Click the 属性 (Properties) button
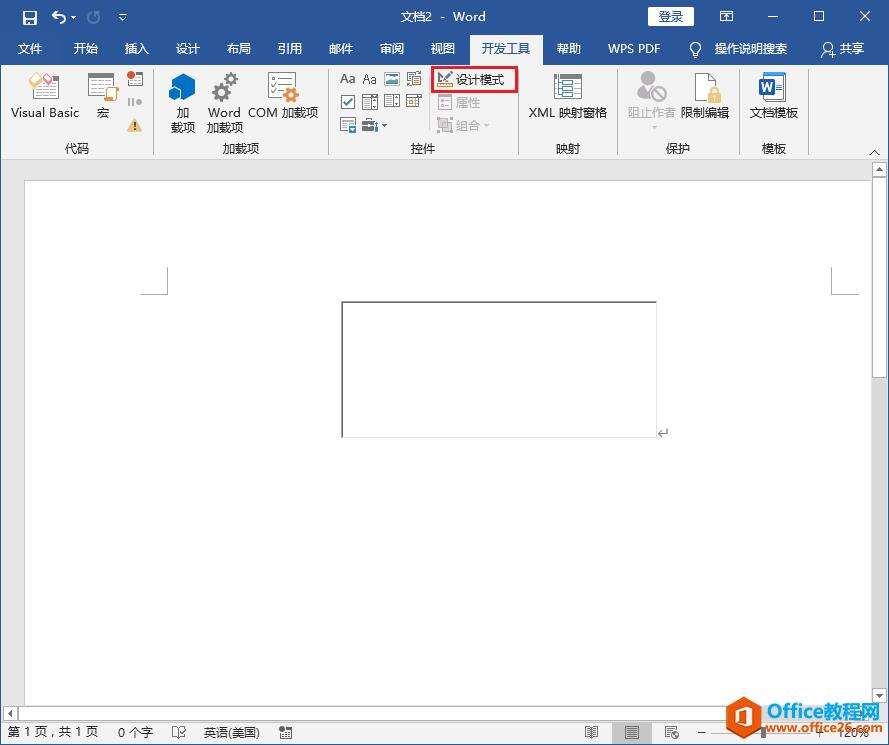 pos(460,103)
